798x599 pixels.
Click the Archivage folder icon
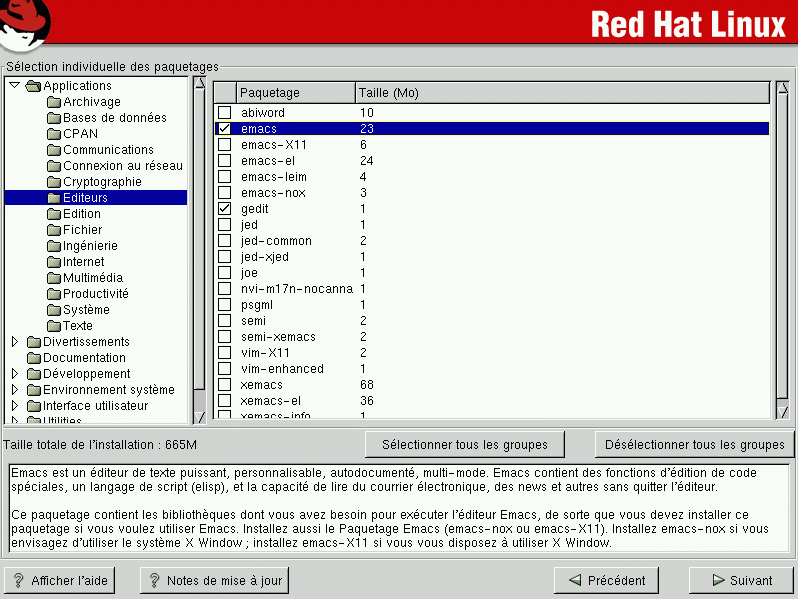tap(54, 102)
